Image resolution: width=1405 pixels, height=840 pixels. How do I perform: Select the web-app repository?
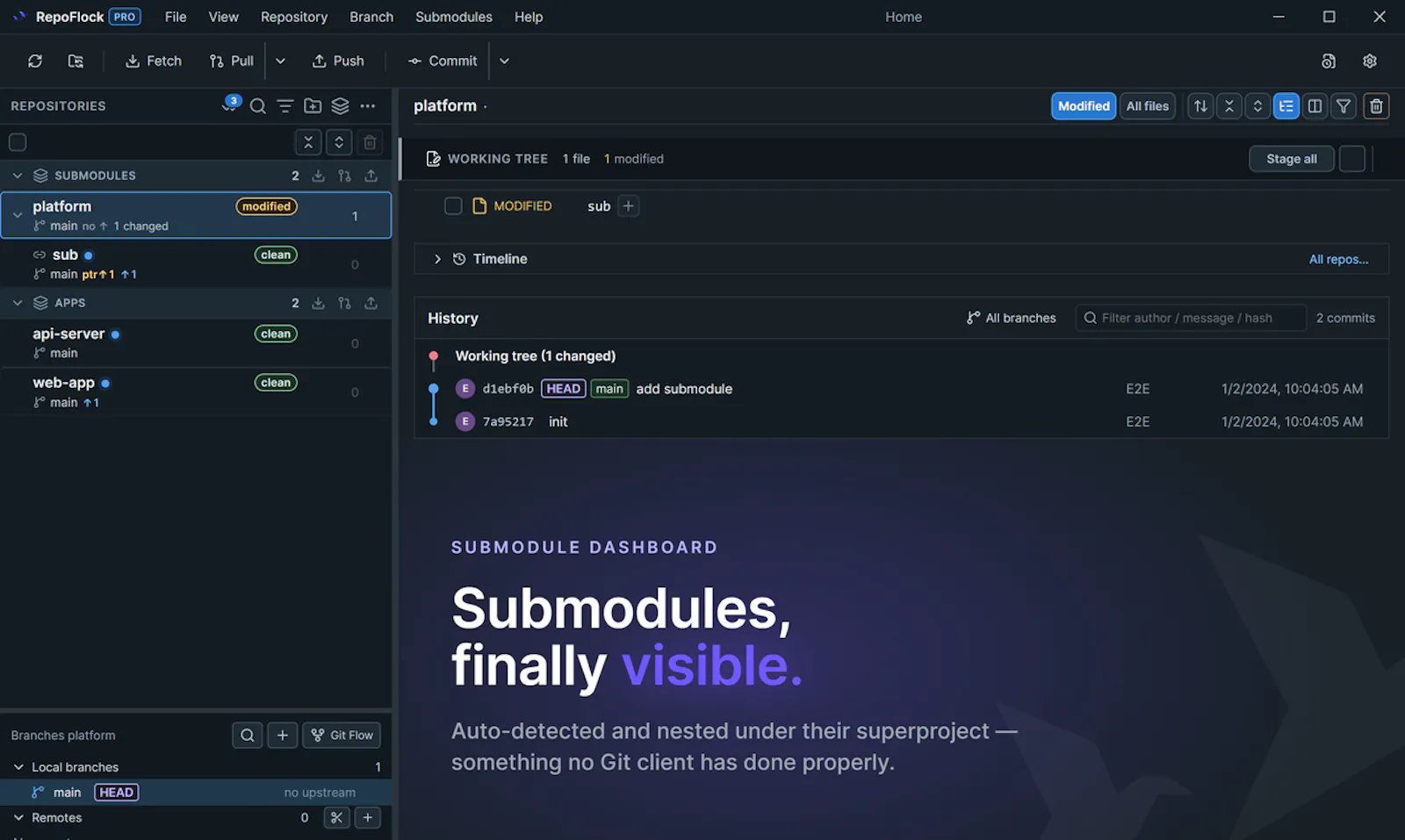(x=196, y=391)
